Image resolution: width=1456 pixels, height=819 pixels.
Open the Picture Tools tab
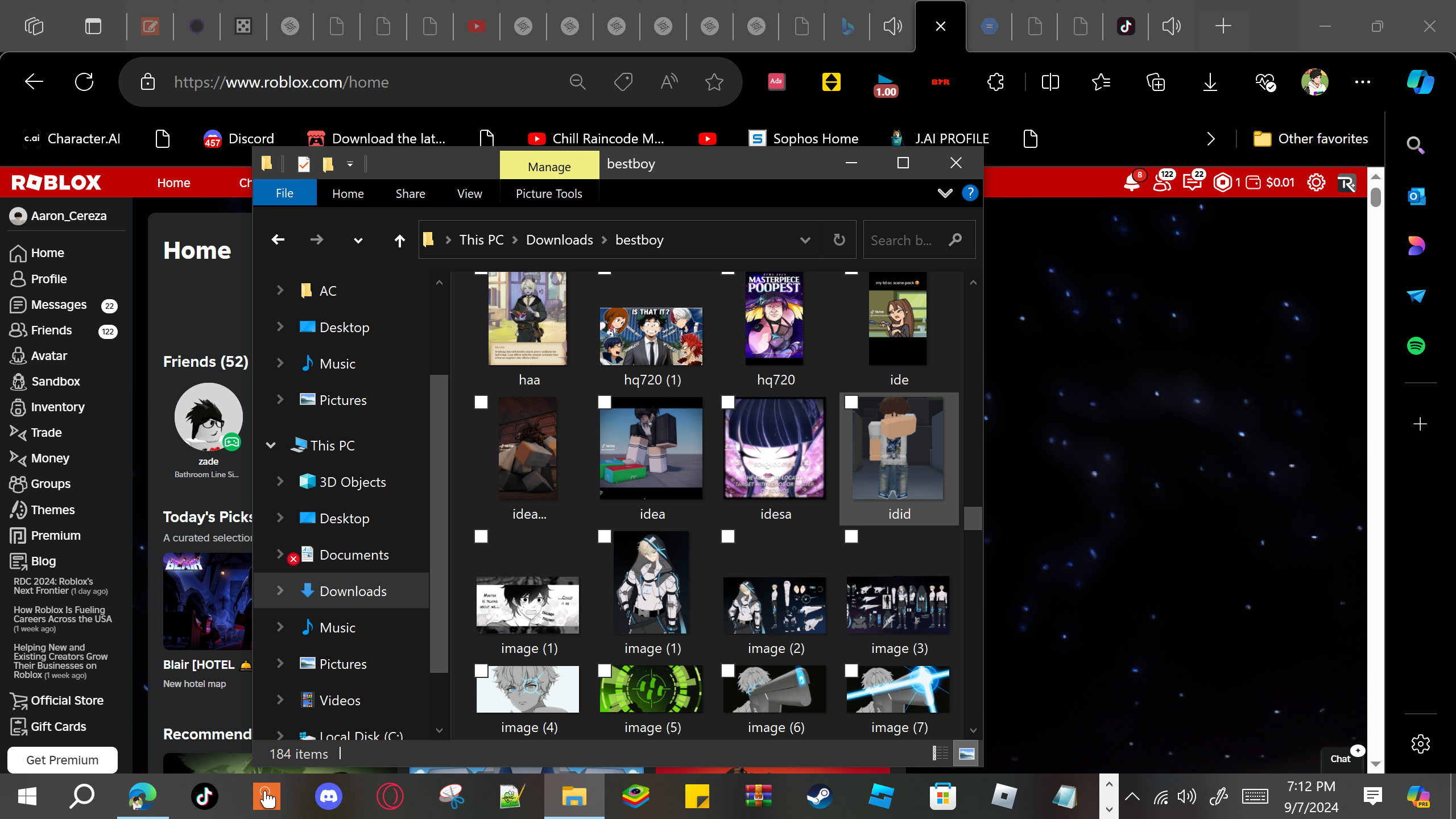click(x=548, y=193)
